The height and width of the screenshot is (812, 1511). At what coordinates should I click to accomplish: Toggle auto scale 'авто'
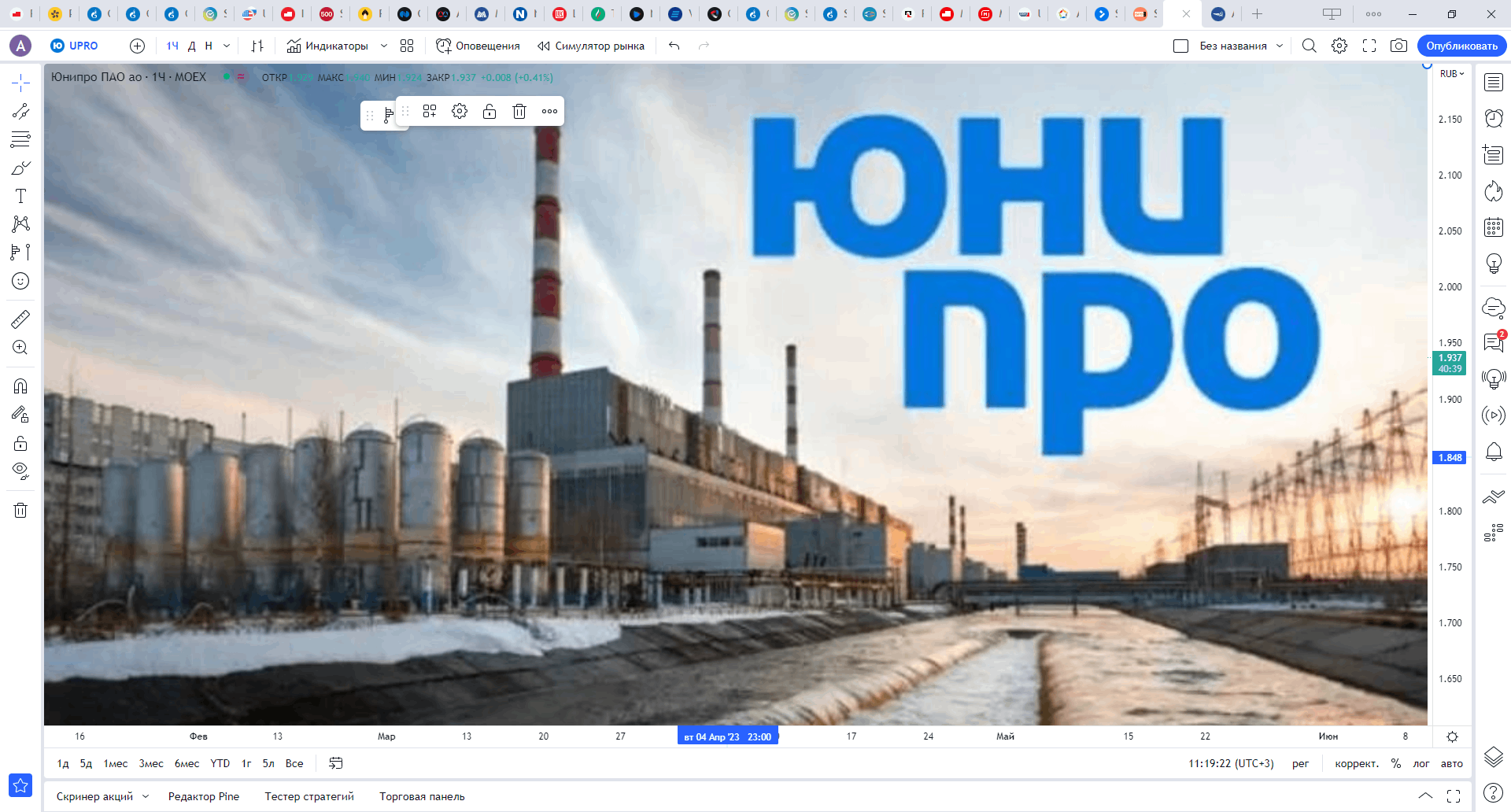click(x=1451, y=763)
